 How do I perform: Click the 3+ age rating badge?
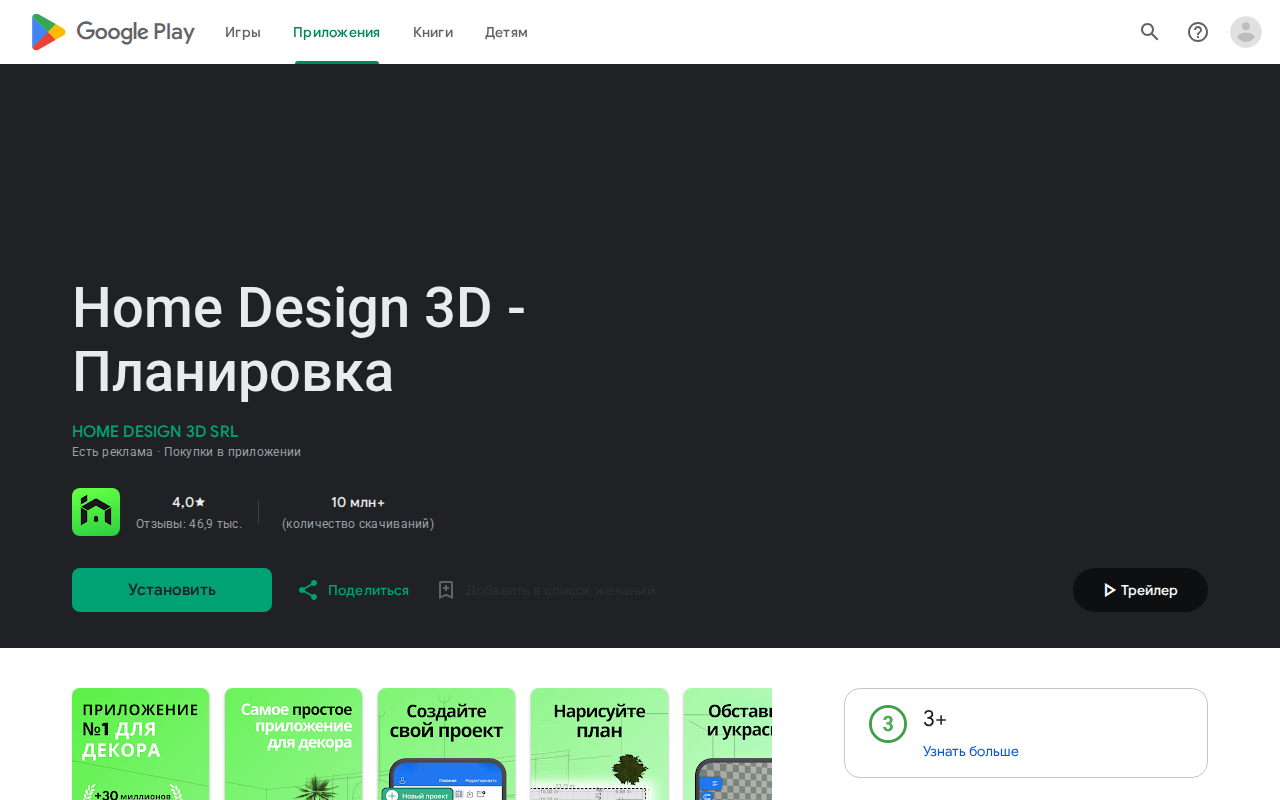click(x=888, y=724)
